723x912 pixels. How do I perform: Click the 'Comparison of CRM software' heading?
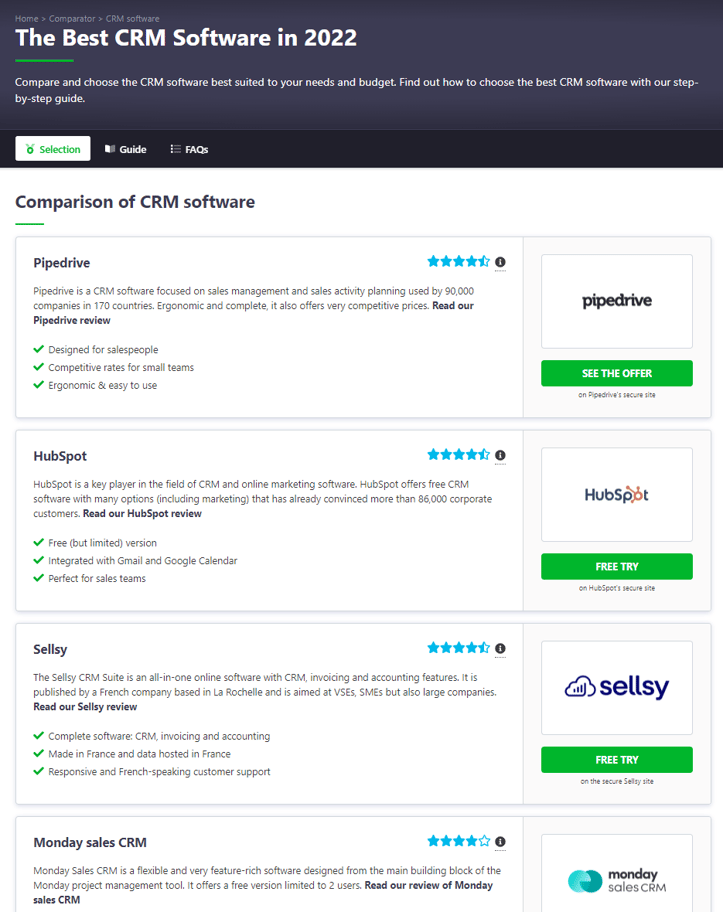(135, 202)
